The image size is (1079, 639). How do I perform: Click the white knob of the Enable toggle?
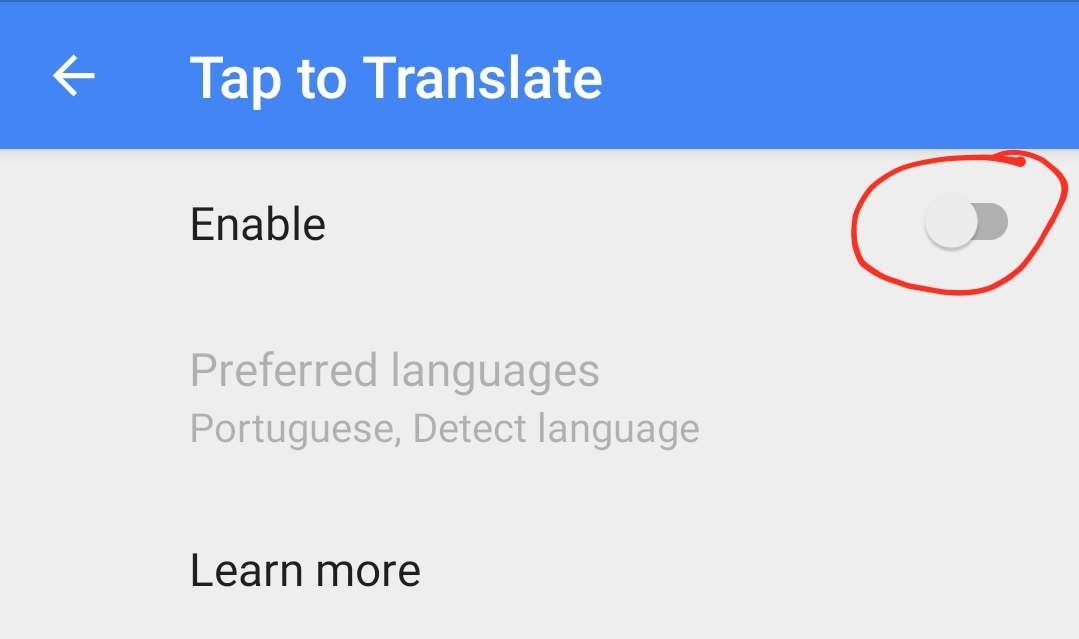[x=949, y=224]
